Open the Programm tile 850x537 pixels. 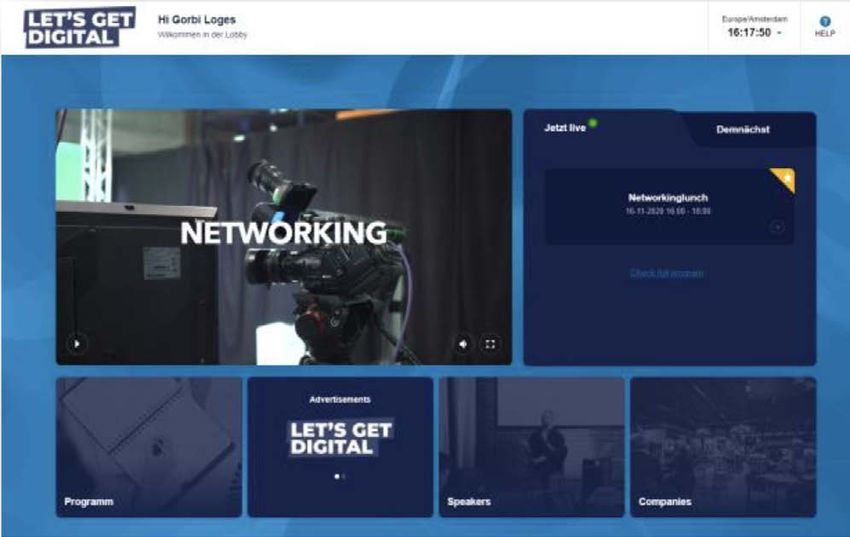149,447
